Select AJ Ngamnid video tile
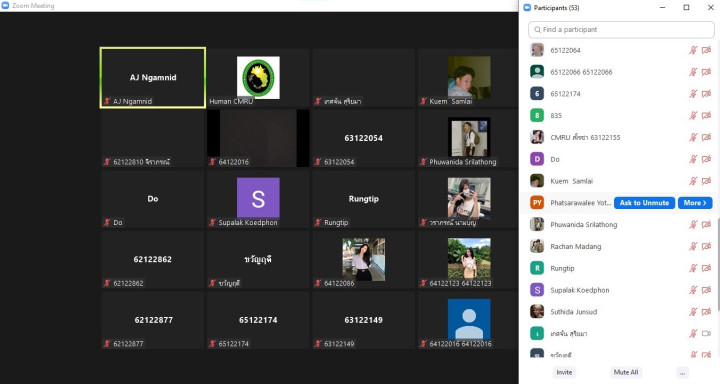The image size is (720, 384). click(153, 78)
